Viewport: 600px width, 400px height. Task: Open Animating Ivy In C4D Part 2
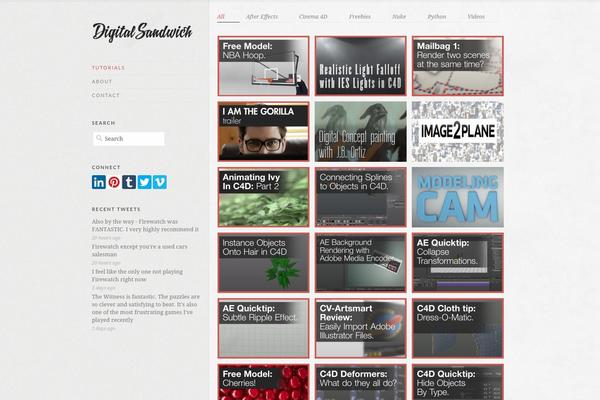263,197
